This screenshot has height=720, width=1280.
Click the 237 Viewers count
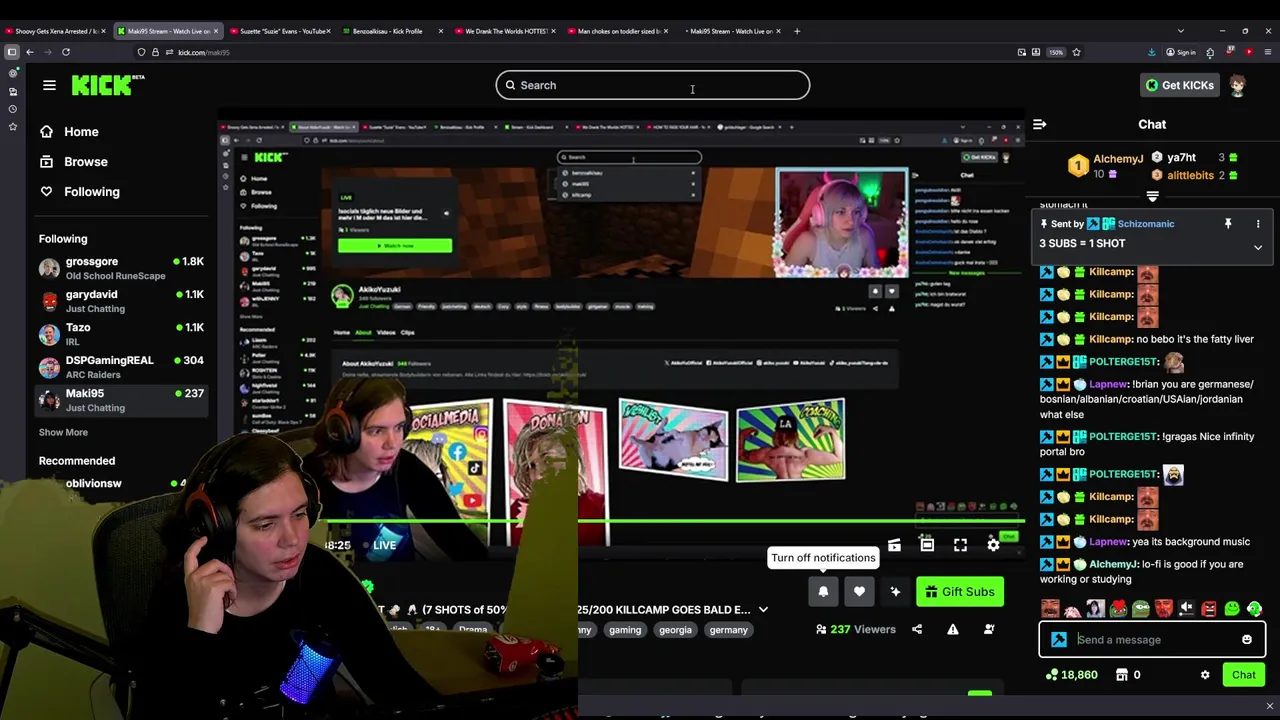(855, 630)
